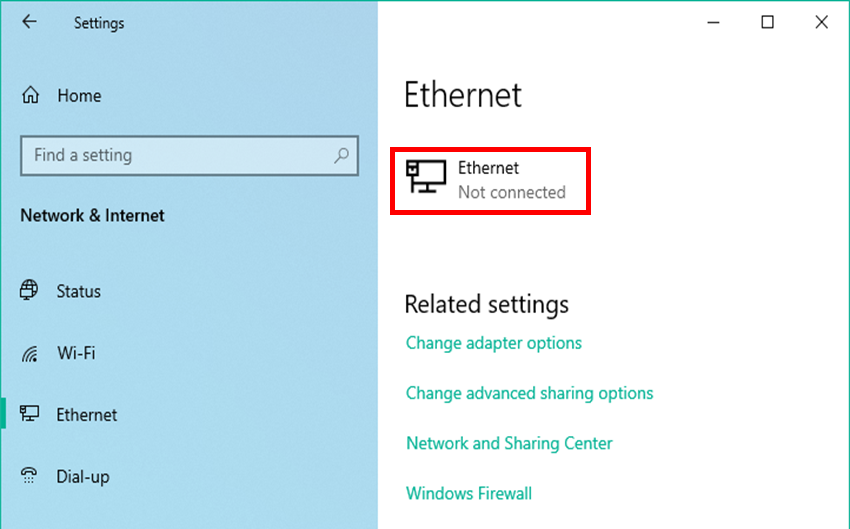Click the Ethernet adapter icon labeled Not connected
850x529 pixels.
[426, 178]
